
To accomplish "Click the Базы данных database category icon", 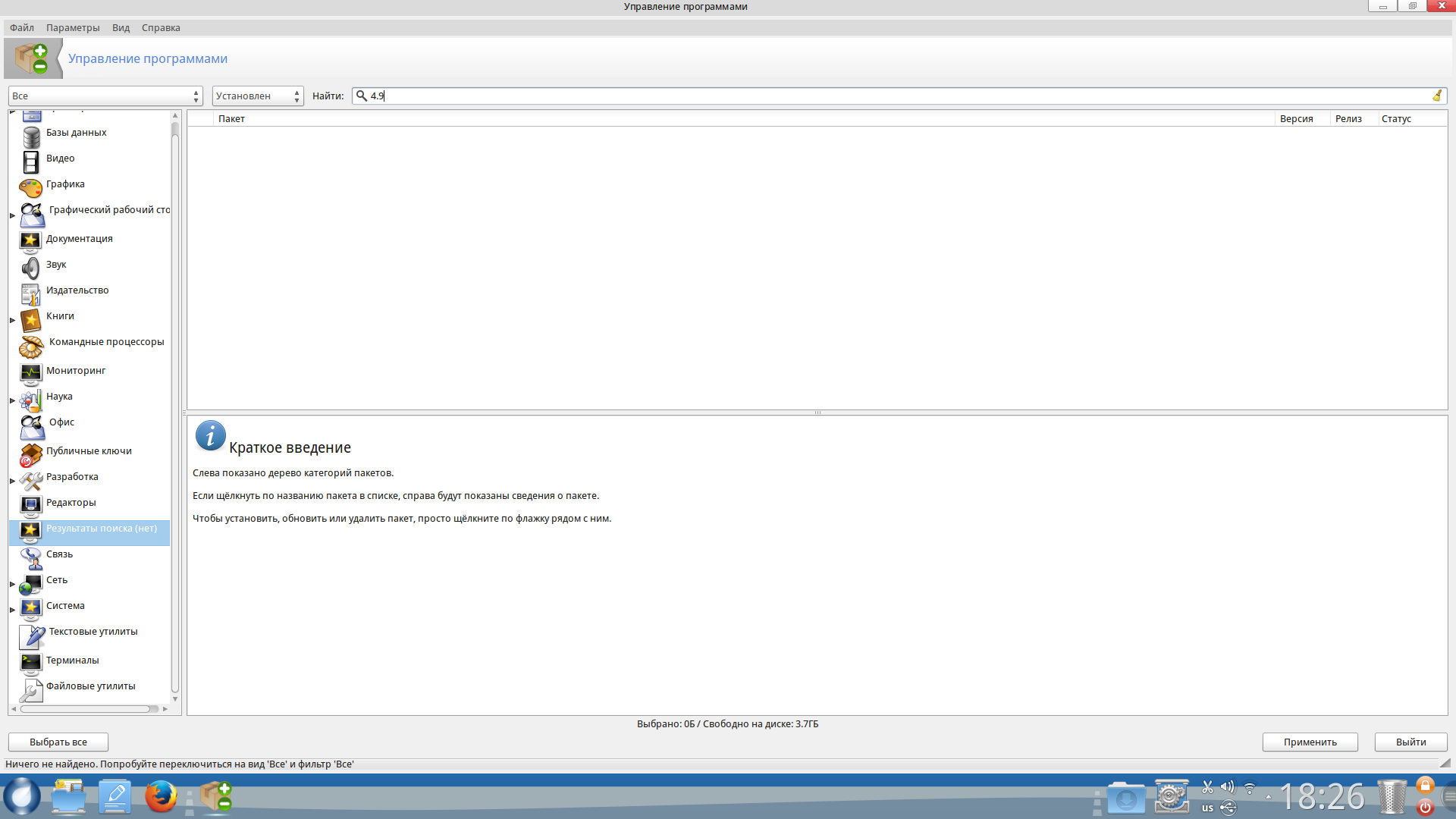I will point(31,137).
